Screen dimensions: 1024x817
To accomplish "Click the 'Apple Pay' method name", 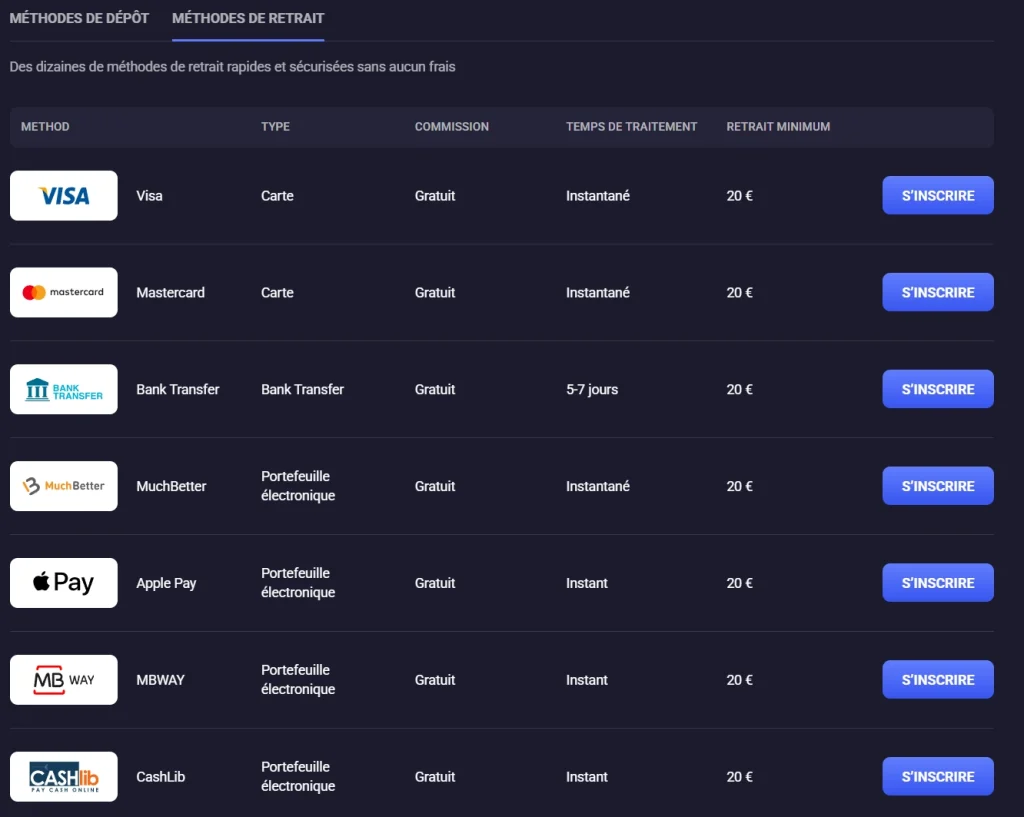I will pos(167,583).
